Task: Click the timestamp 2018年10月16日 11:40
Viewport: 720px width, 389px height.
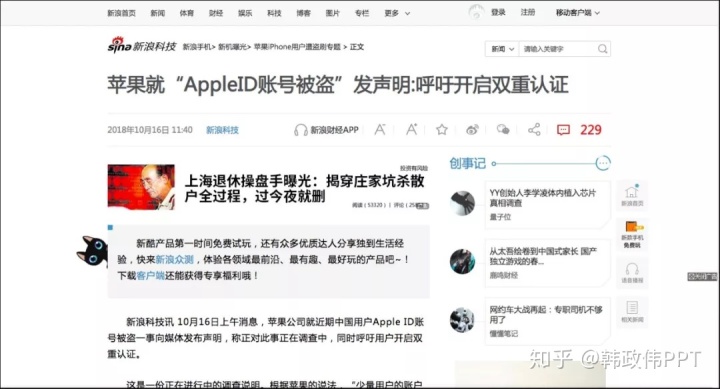Action: [x=150, y=130]
